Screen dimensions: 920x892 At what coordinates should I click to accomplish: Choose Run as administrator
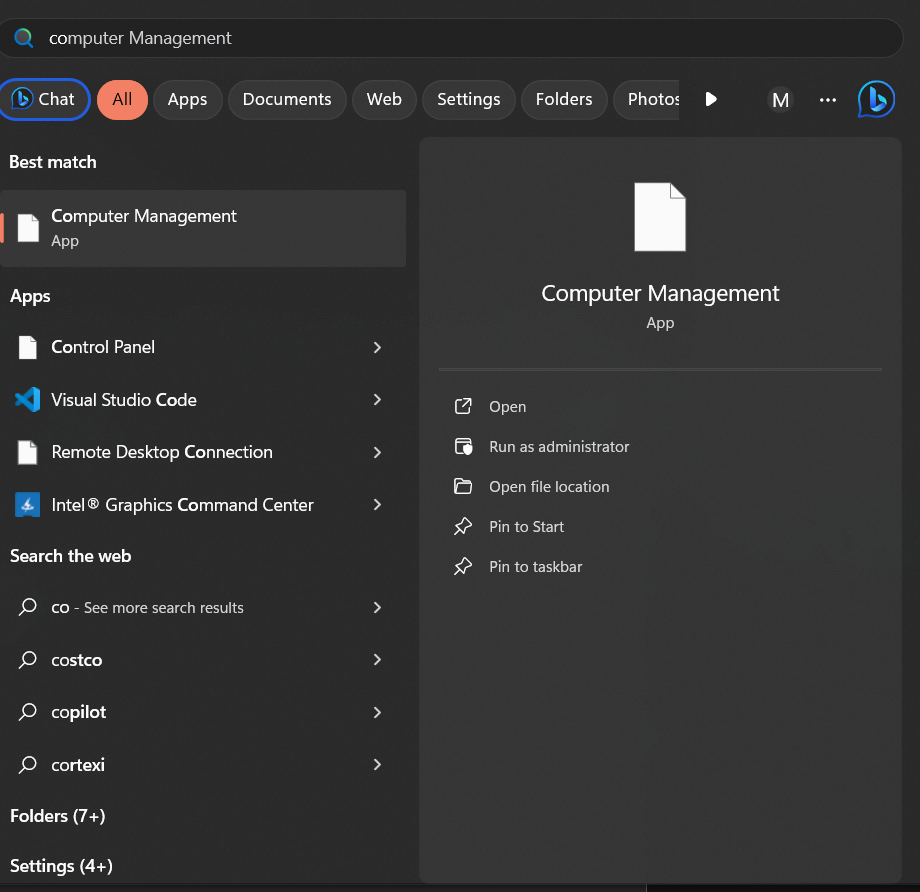pos(559,447)
